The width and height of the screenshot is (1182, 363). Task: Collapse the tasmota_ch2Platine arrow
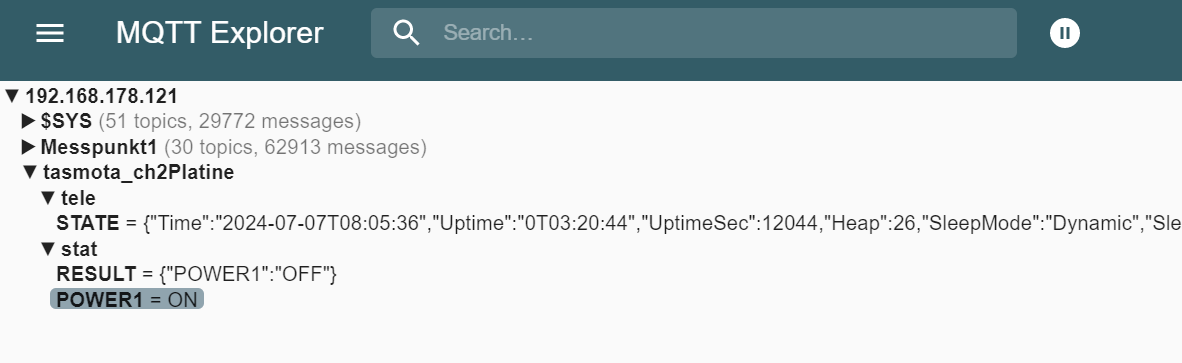tap(30, 172)
